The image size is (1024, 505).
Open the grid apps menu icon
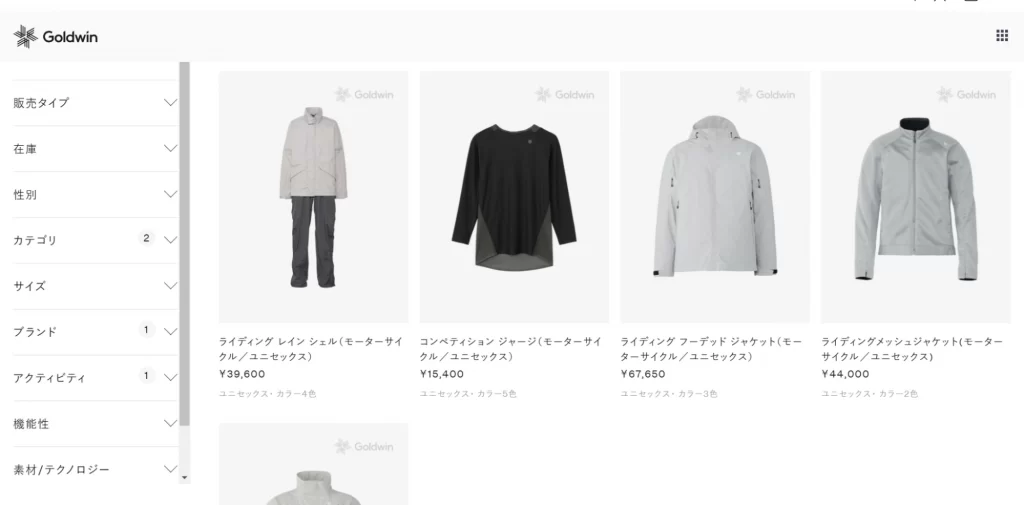coord(1002,36)
